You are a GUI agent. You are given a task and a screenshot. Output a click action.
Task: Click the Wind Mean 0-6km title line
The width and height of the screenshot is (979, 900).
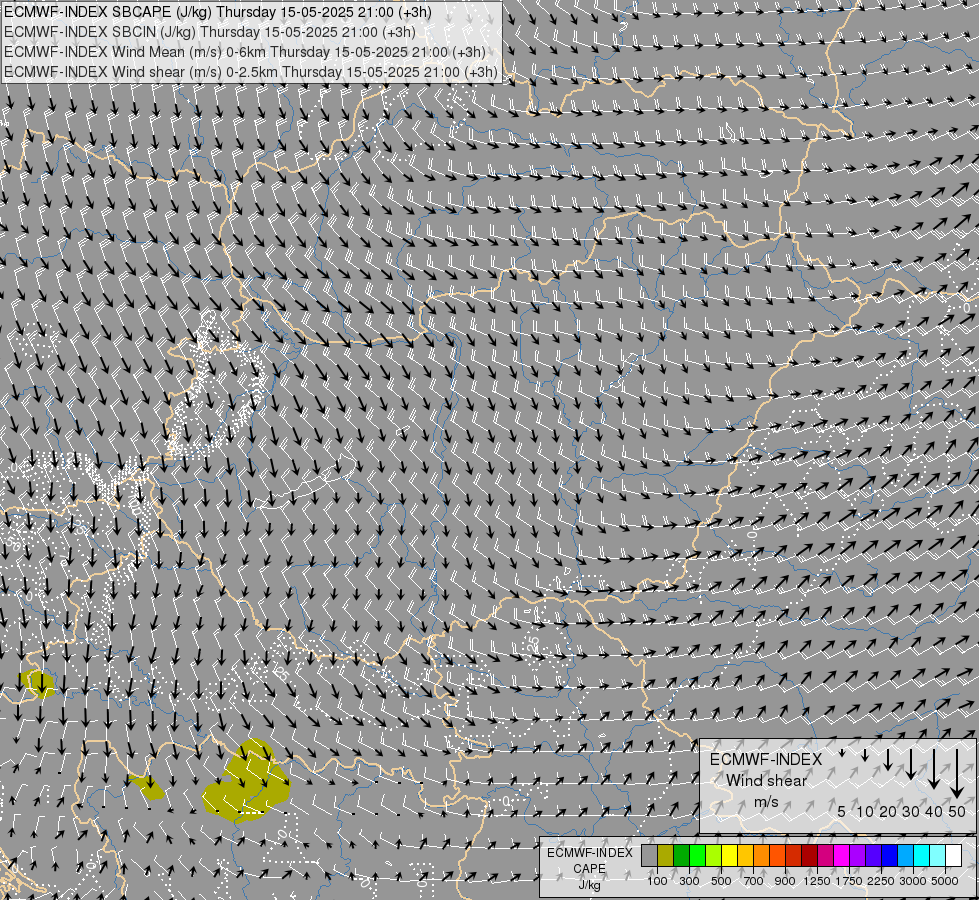coord(244,52)
